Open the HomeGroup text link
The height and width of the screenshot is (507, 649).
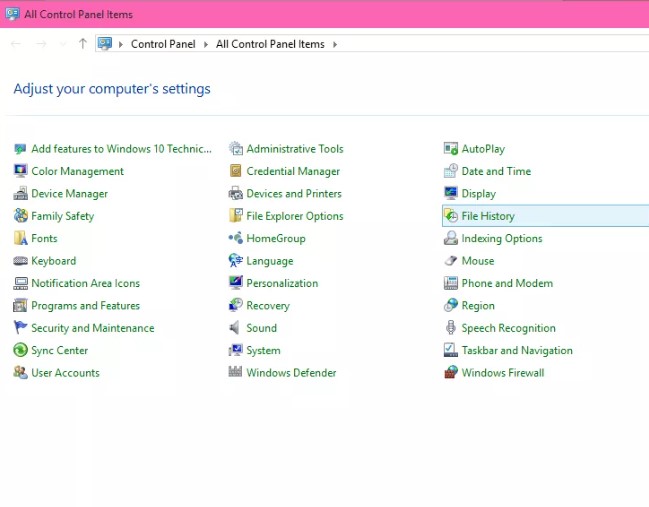[x=276, y=238]
